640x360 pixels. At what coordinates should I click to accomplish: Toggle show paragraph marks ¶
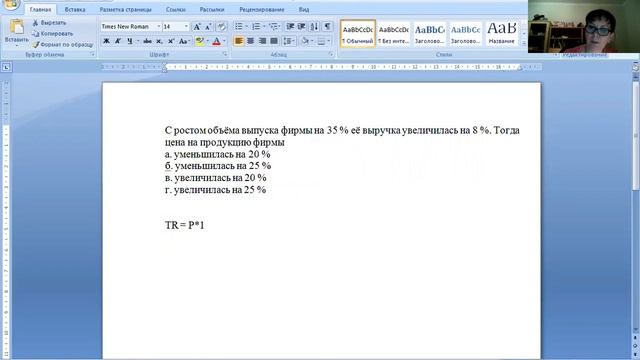coord(327,27)
